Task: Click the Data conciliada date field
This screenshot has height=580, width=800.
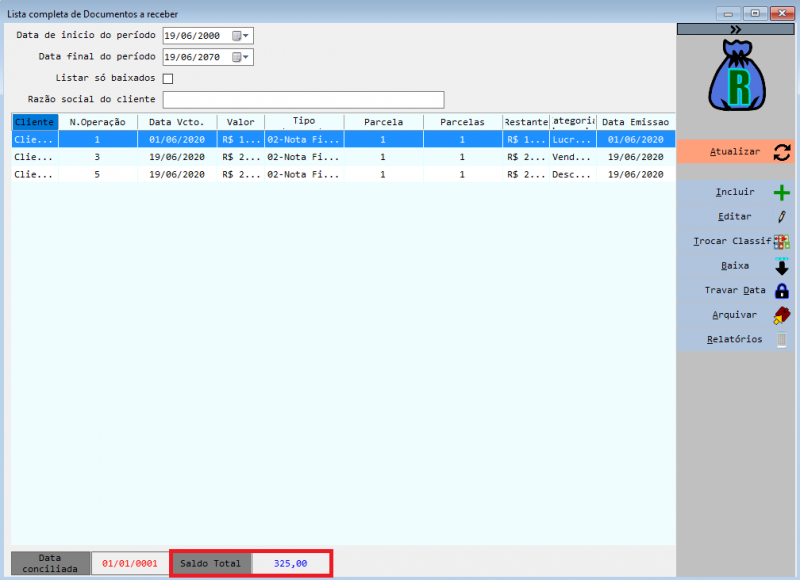Action: tap(129, 564)
